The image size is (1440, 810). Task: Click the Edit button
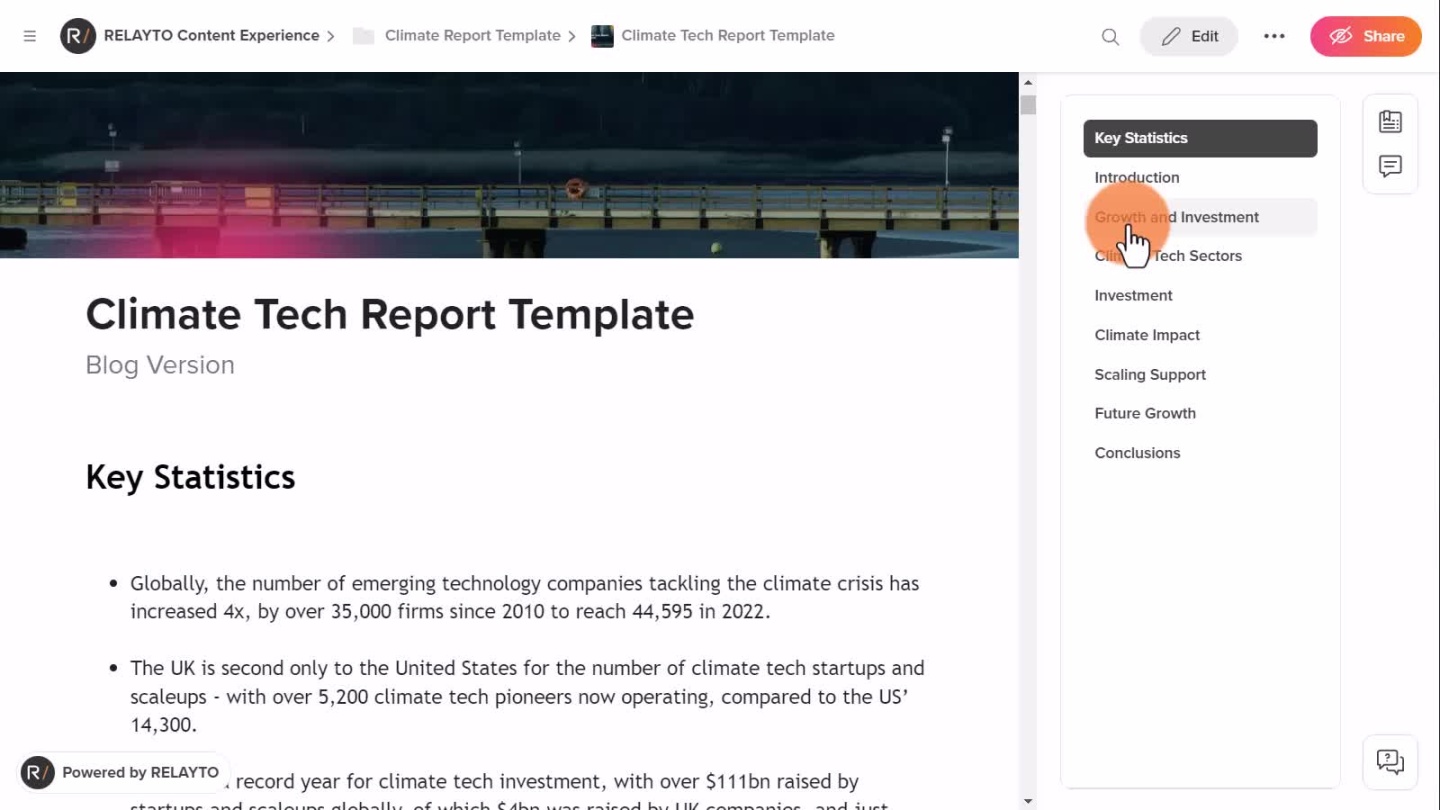tap(1189, 36)
